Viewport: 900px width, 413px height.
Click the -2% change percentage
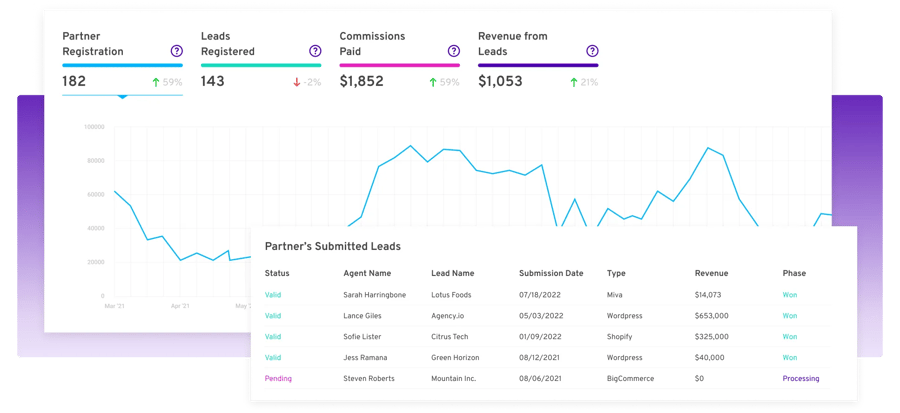coord(312,83)
